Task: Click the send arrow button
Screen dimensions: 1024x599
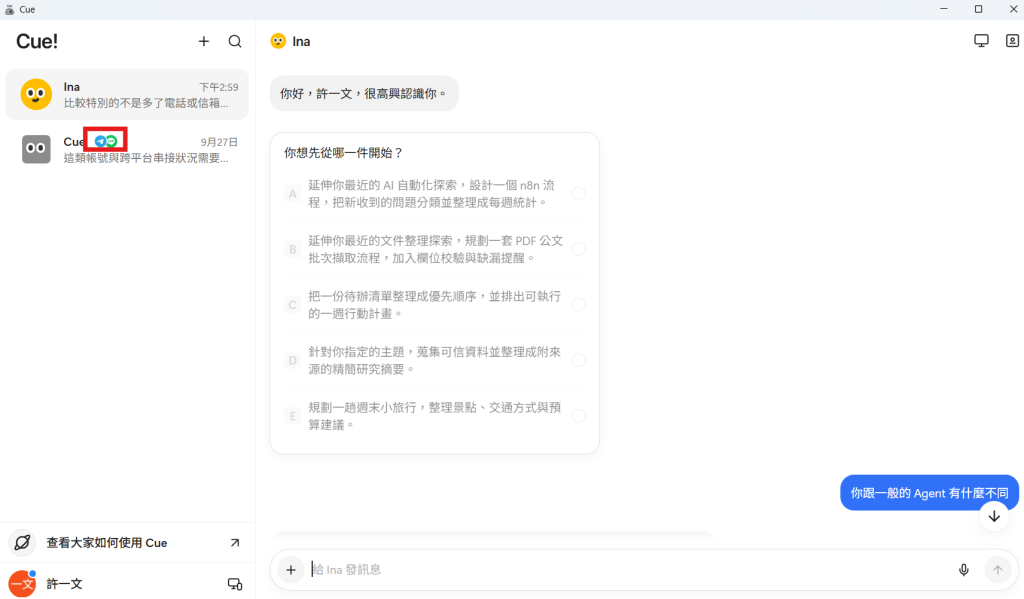Action: click(997, 570)
